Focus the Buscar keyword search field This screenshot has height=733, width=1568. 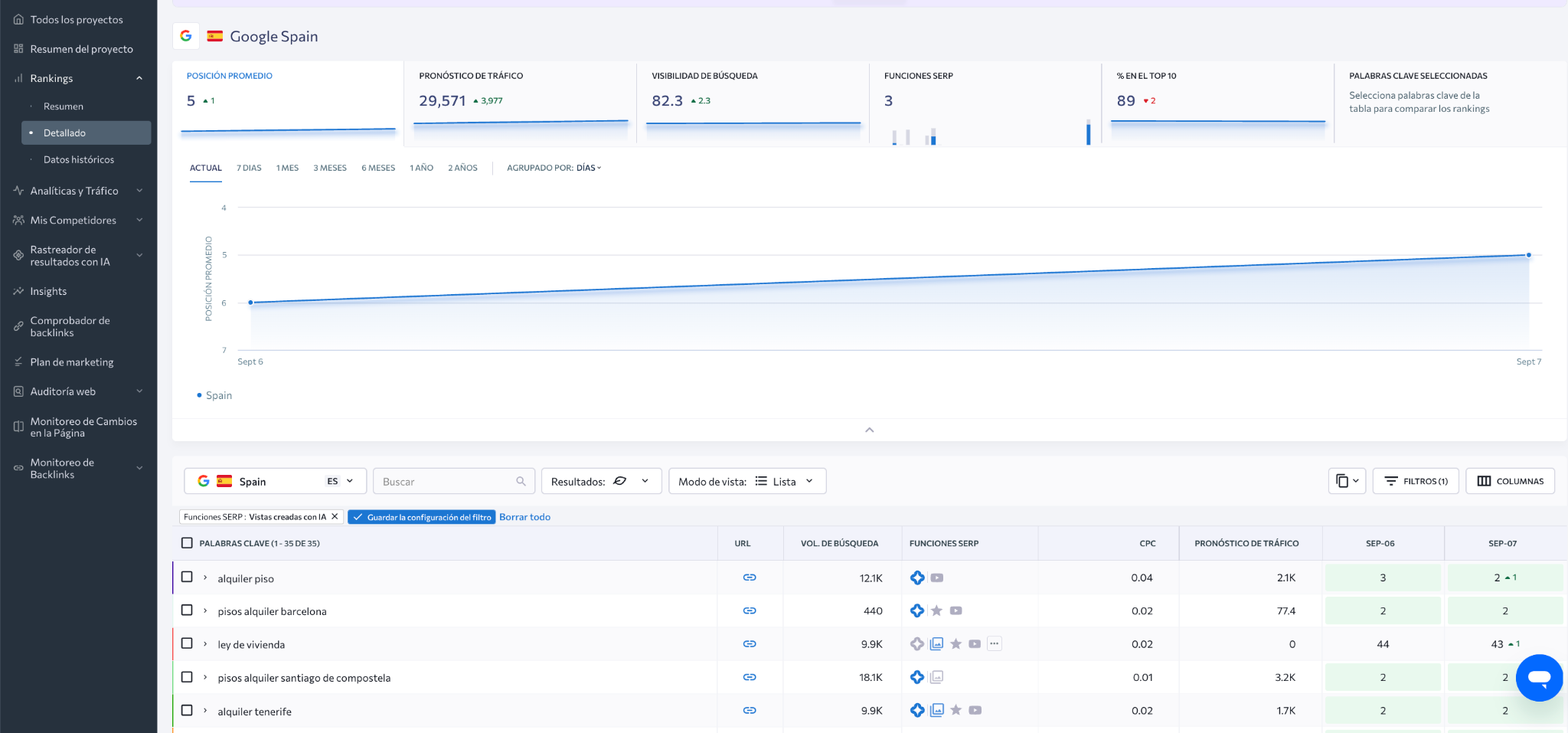tap(454, 481)
